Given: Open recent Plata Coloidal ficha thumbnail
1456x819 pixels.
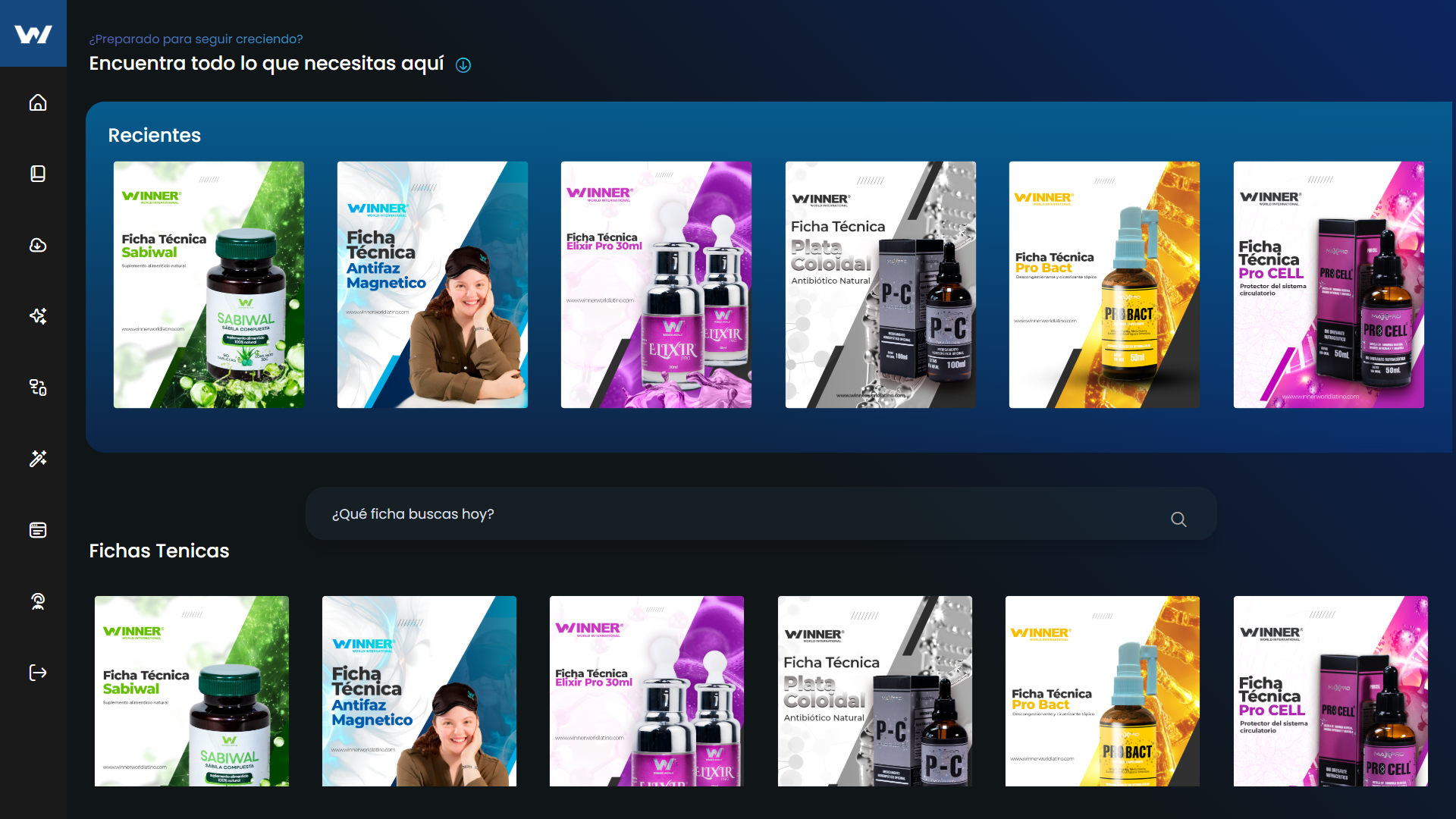Looking at the screenshot, I should coord(880,284).
